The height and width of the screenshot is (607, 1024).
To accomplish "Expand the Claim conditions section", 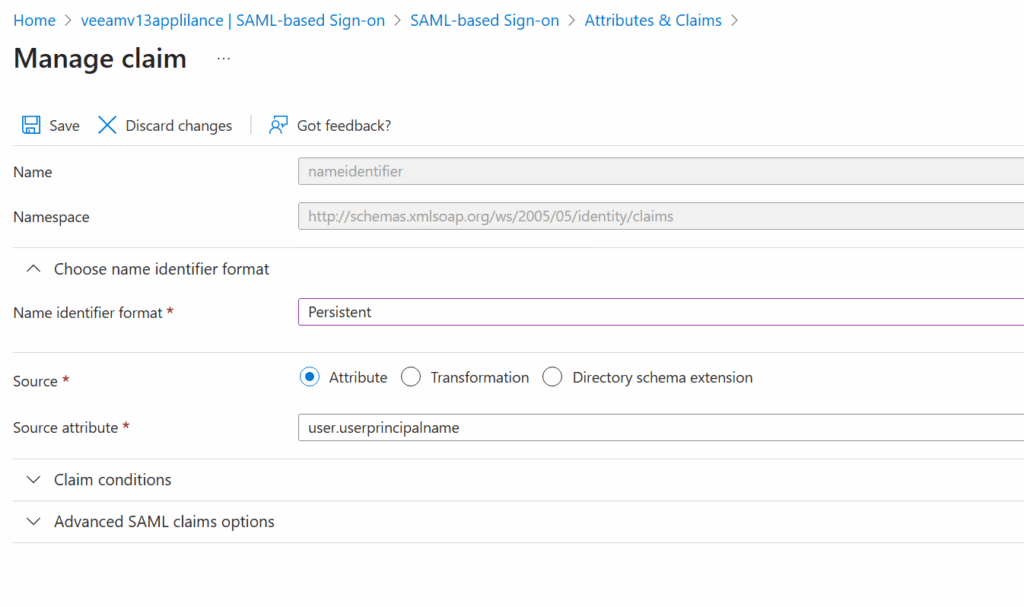I will 34,480.
